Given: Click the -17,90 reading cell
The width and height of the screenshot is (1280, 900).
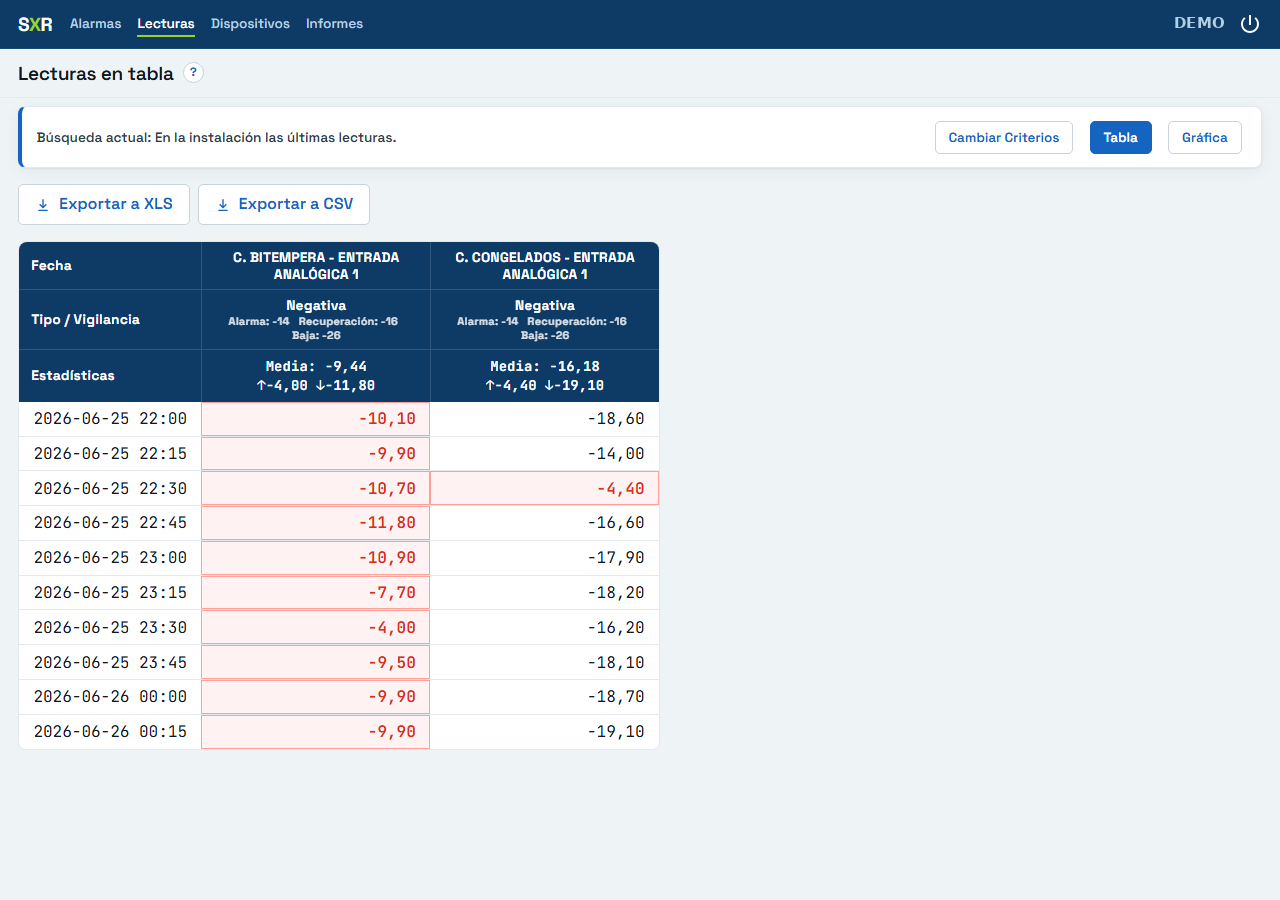Looking at the screenshot, I should pos(545,558).
